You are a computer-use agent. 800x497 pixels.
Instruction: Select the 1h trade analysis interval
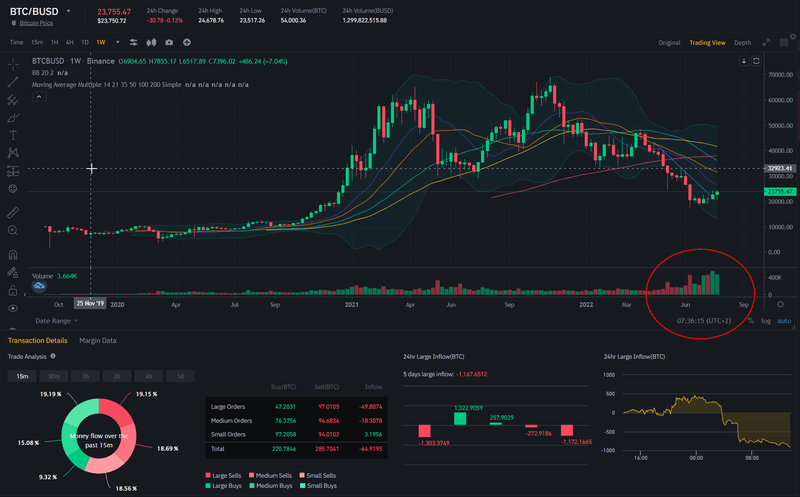[x=86, y=376]
